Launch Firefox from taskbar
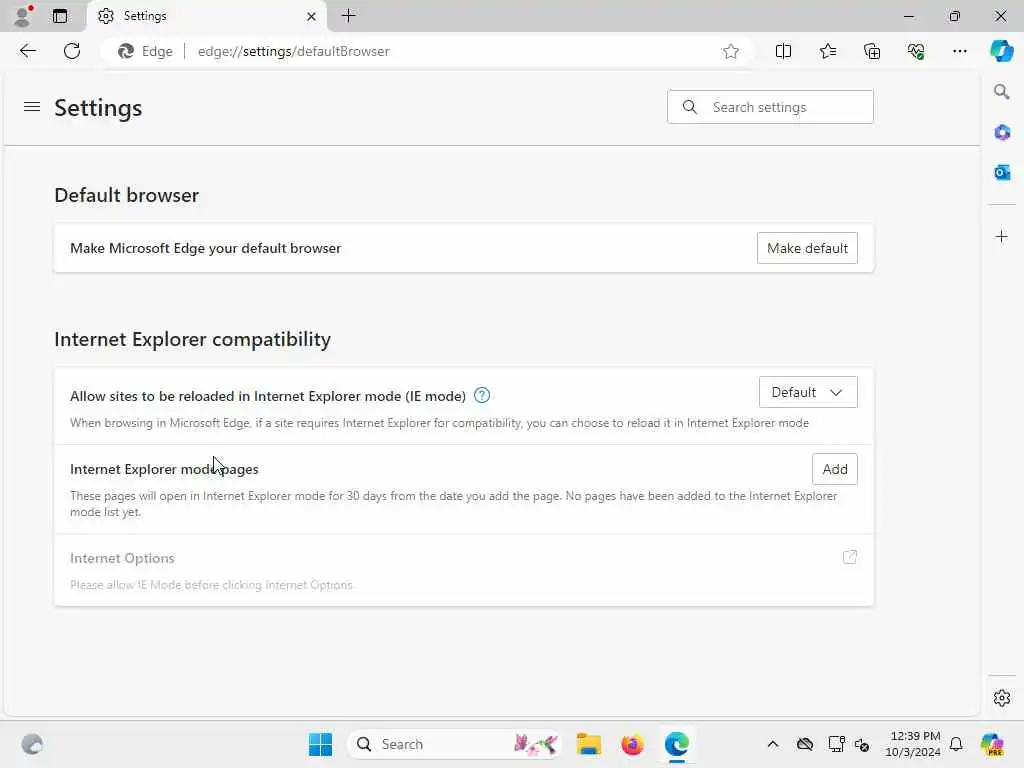This screenshot has width=1024, height=768. pyautogui.click(x=632, y=744)
